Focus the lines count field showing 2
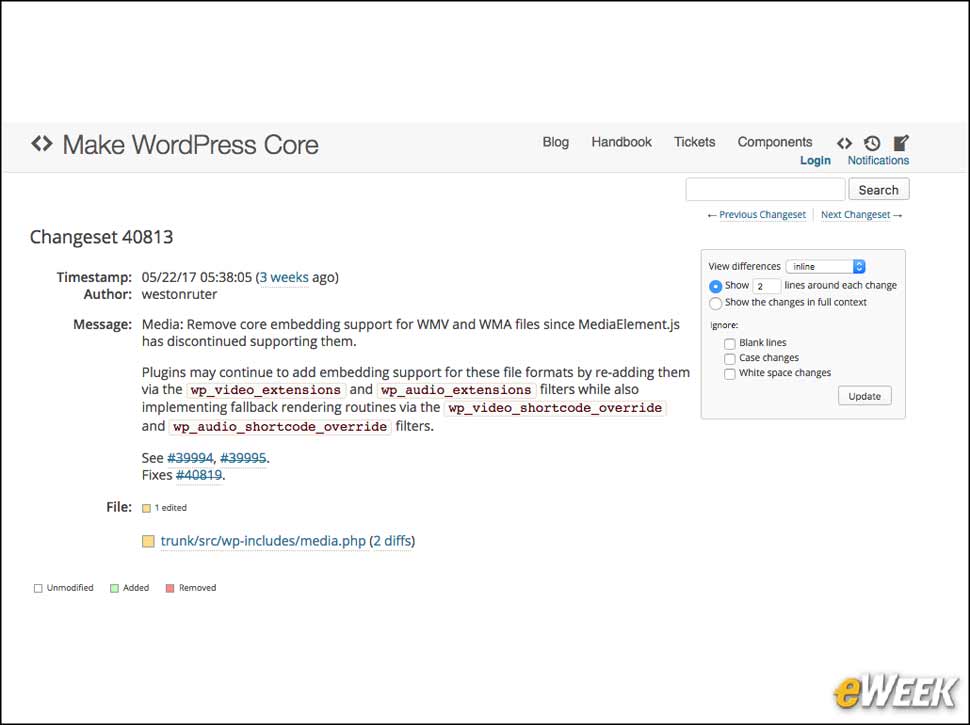Image resolution: width=970 pixels, height=725 pixels. 766,286
